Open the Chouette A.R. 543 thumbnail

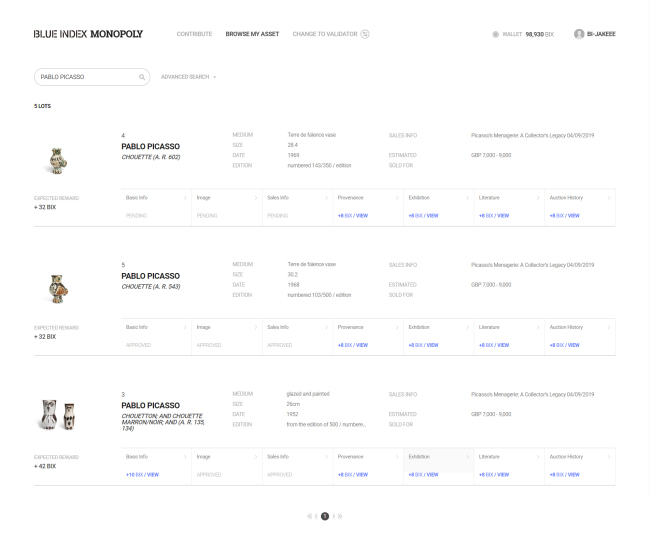click(57, 289)
